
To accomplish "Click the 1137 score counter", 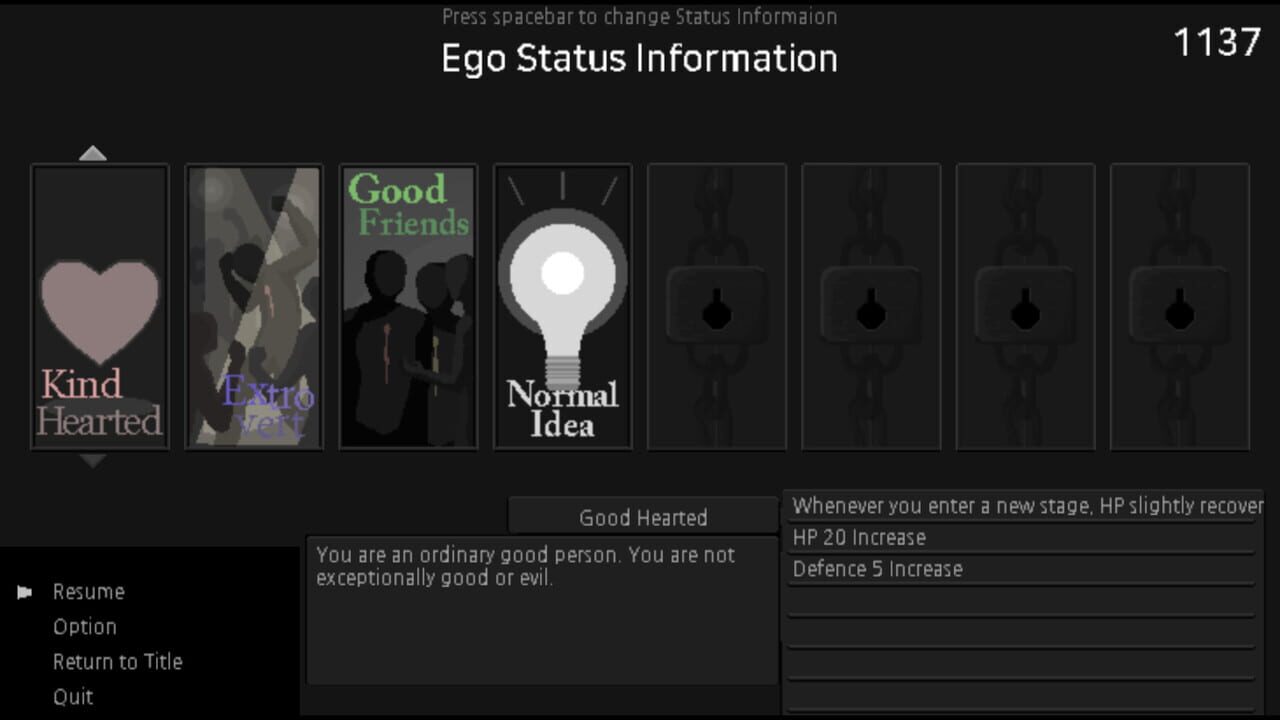I will tap(1217, 43).
